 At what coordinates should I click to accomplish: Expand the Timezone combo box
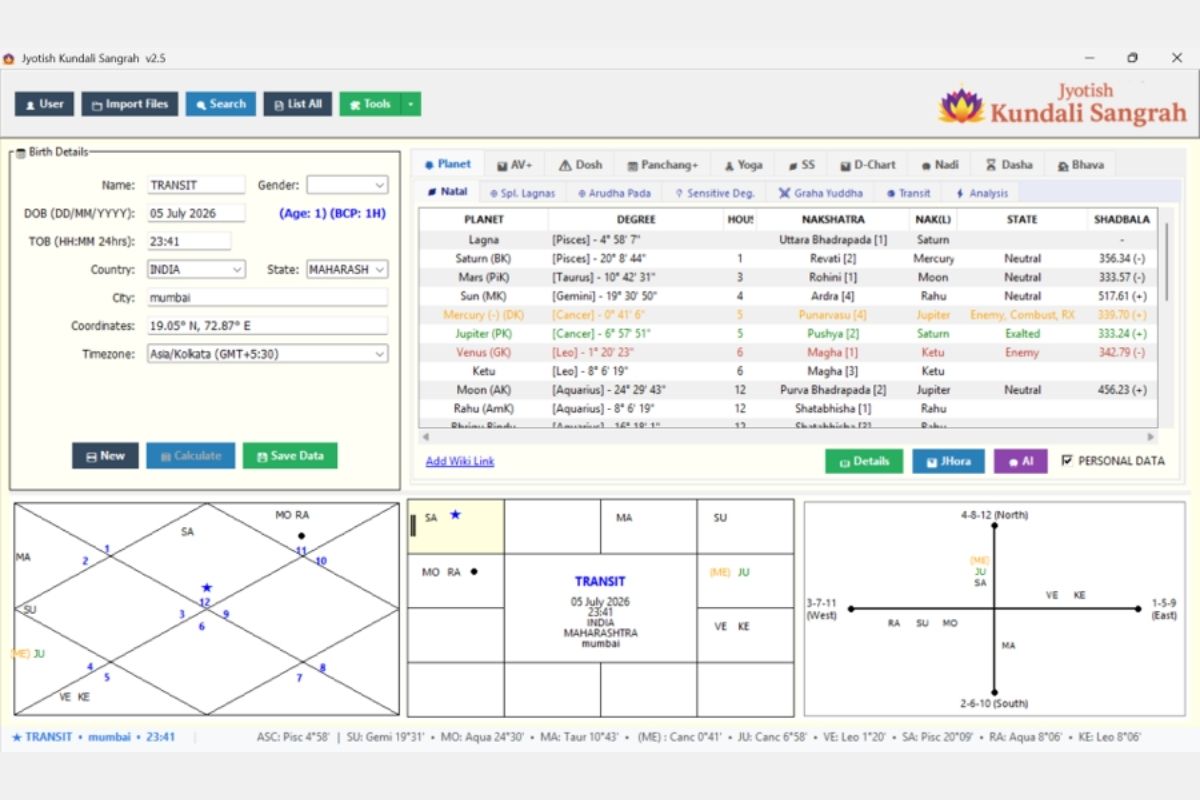point(268,354)
